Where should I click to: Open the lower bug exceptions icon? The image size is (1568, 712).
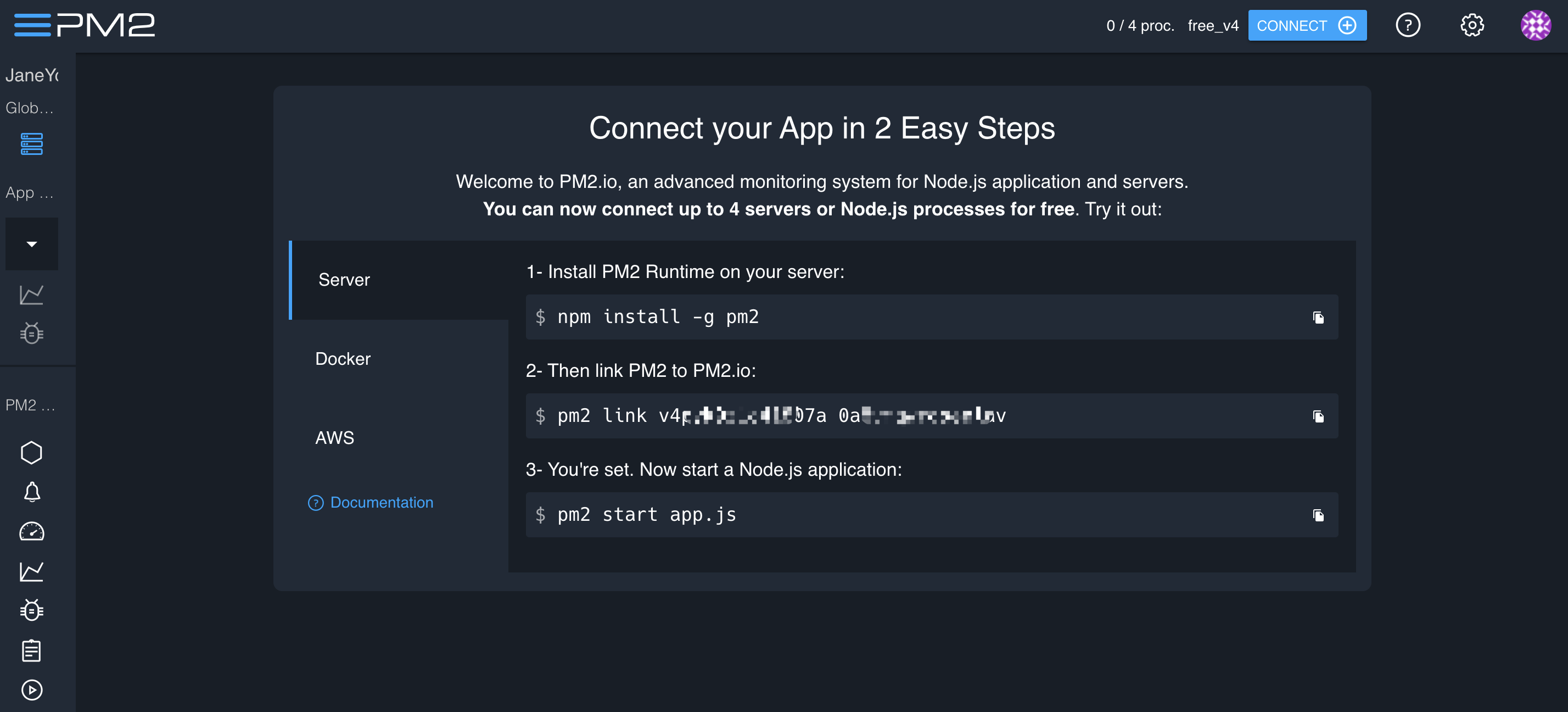[x=32, y=610]
